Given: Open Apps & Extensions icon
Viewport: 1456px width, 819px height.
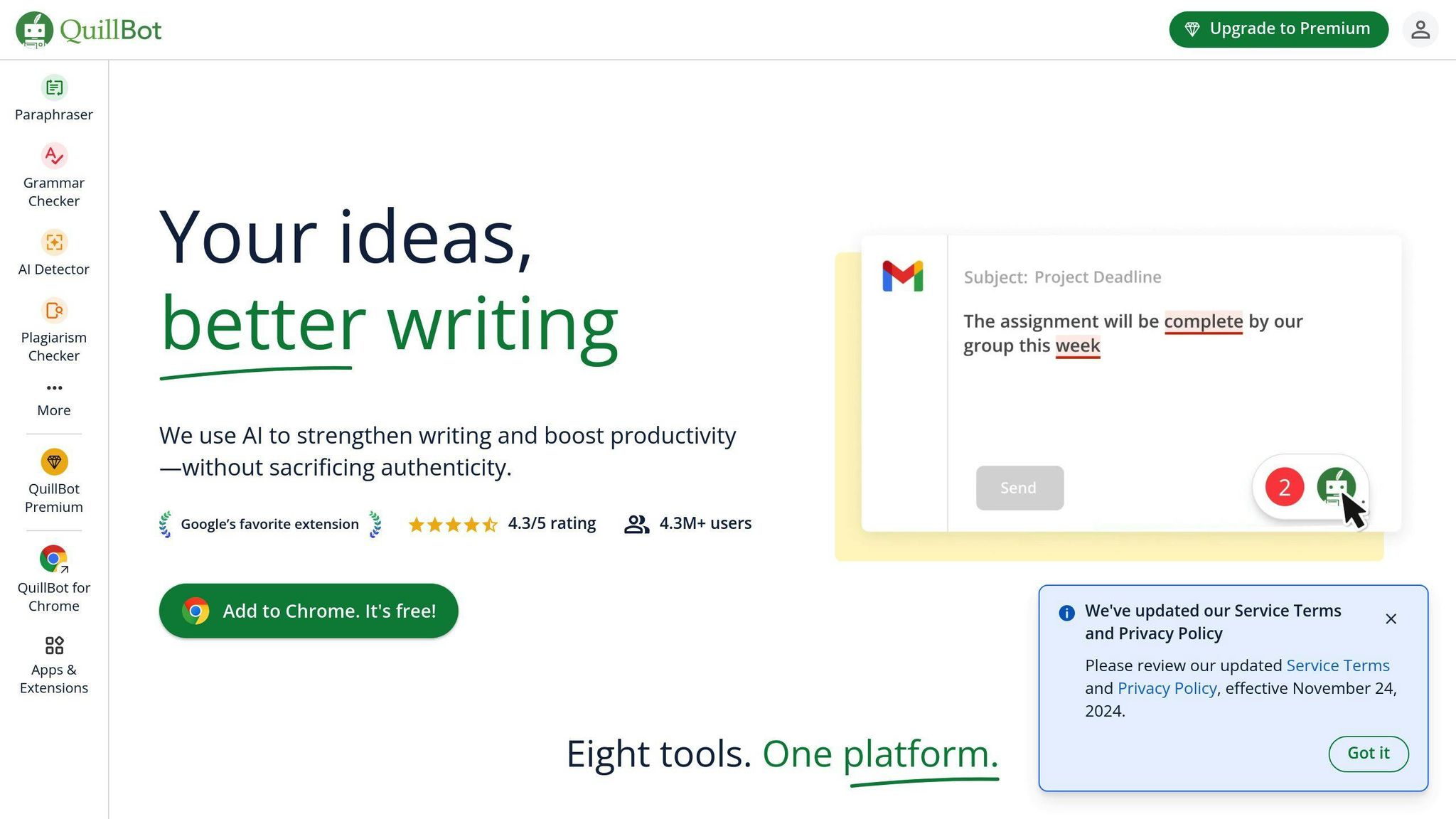Looking at the screenshot, I should point(54,646).
